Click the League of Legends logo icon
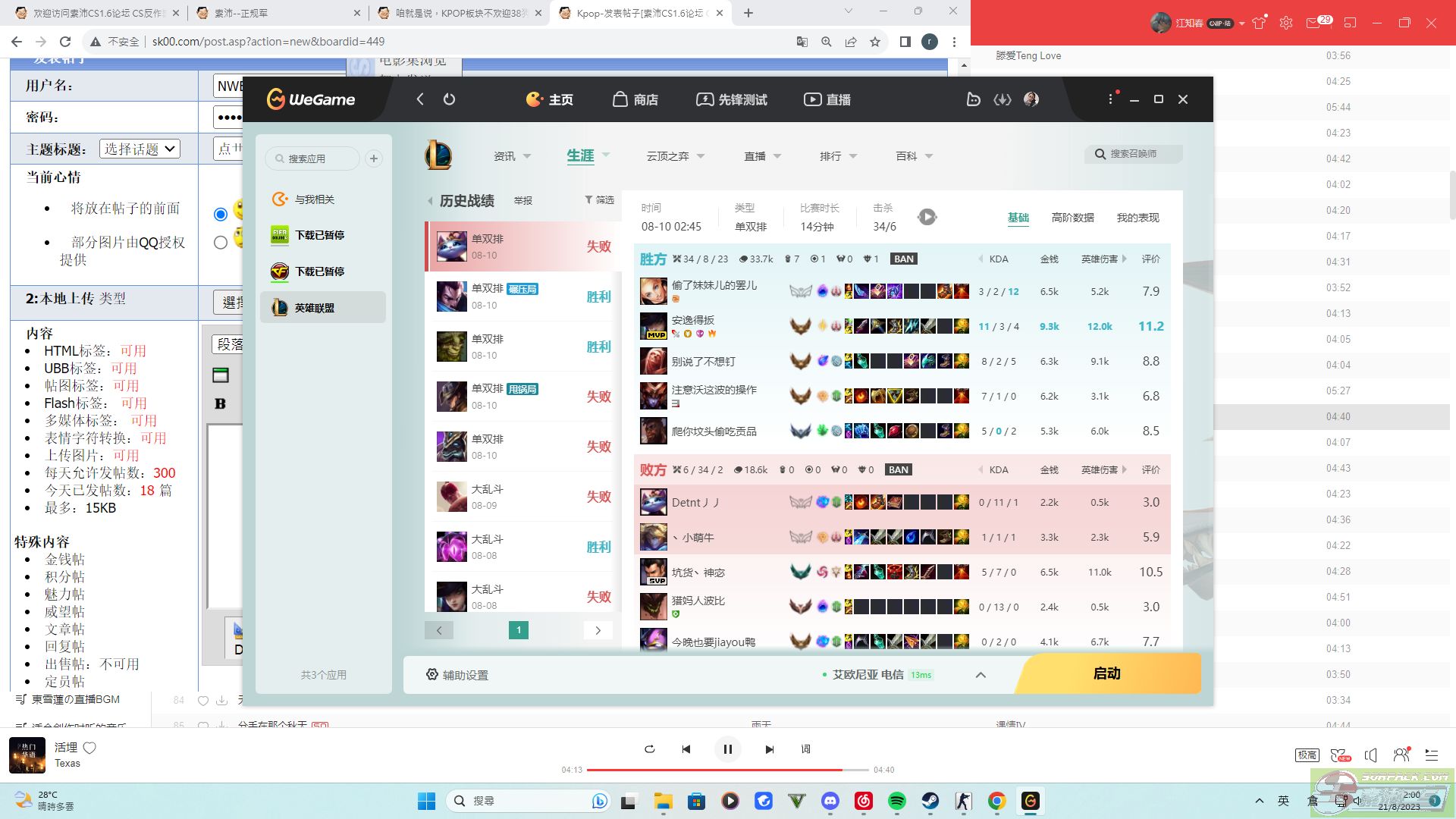1456x819 pixels. [438, 155]
